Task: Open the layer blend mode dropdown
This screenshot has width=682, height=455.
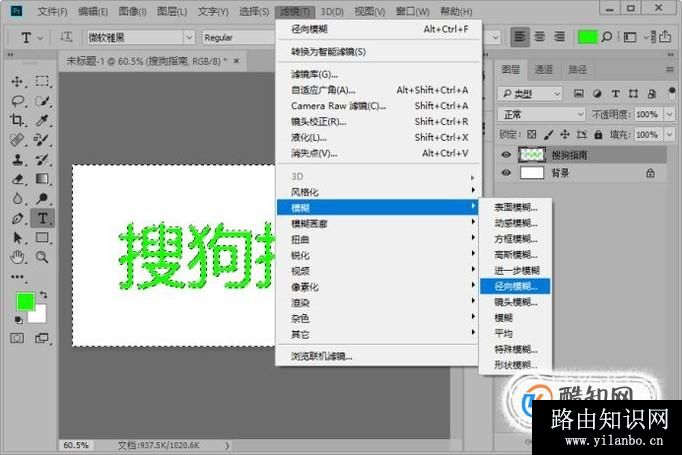Action: [x=542, y=114]
